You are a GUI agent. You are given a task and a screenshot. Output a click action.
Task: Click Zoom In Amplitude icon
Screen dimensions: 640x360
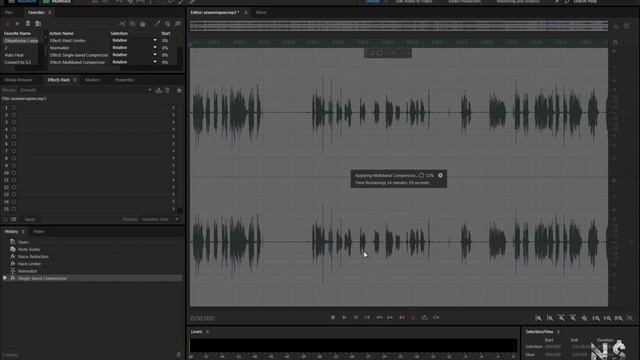coord(538,318)
